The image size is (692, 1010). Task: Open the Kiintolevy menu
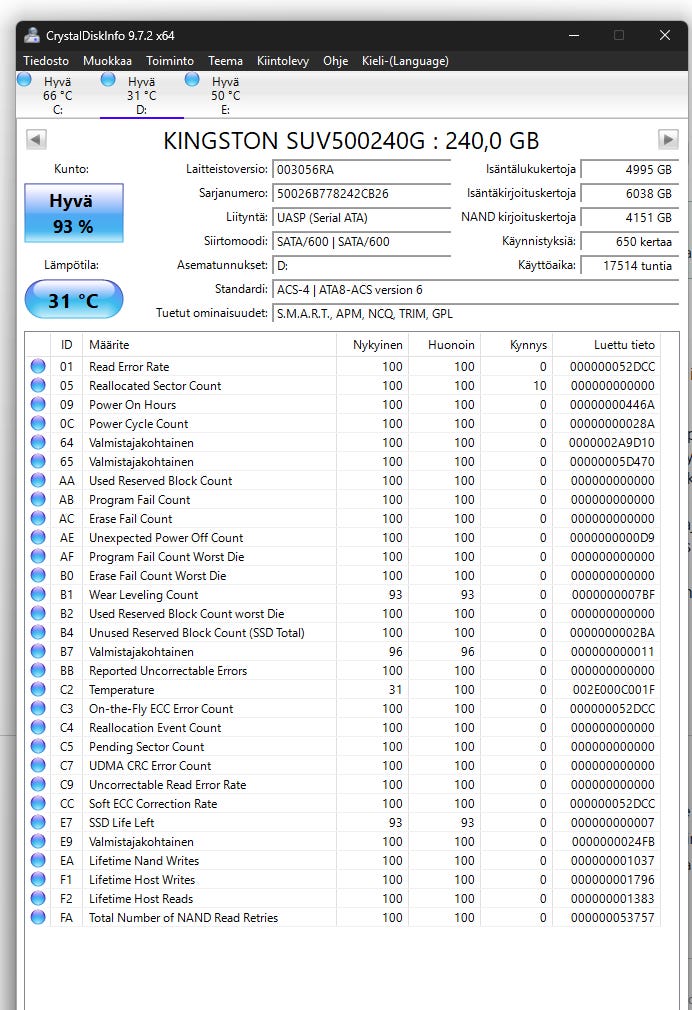(283, 61)
